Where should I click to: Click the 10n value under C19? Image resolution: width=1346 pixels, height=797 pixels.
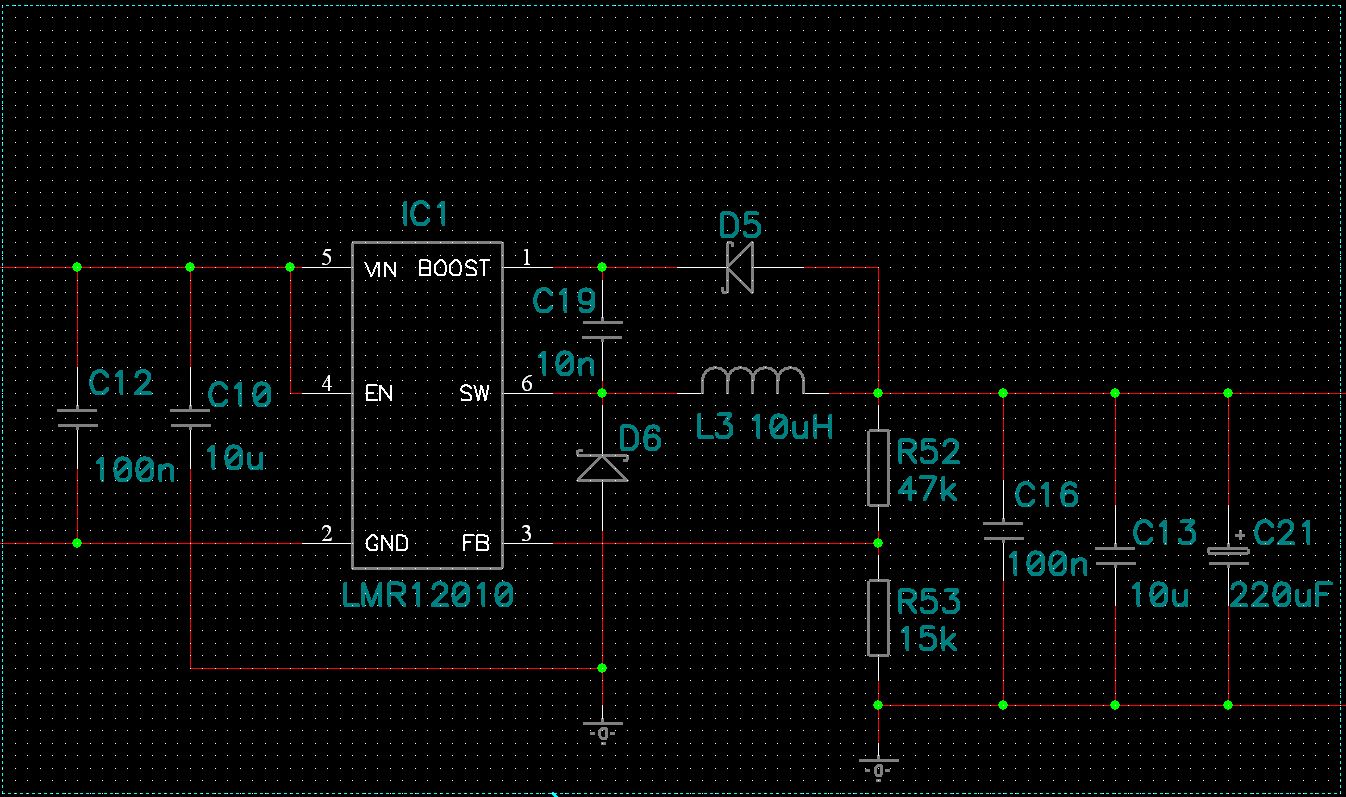[x=566, y=363]
